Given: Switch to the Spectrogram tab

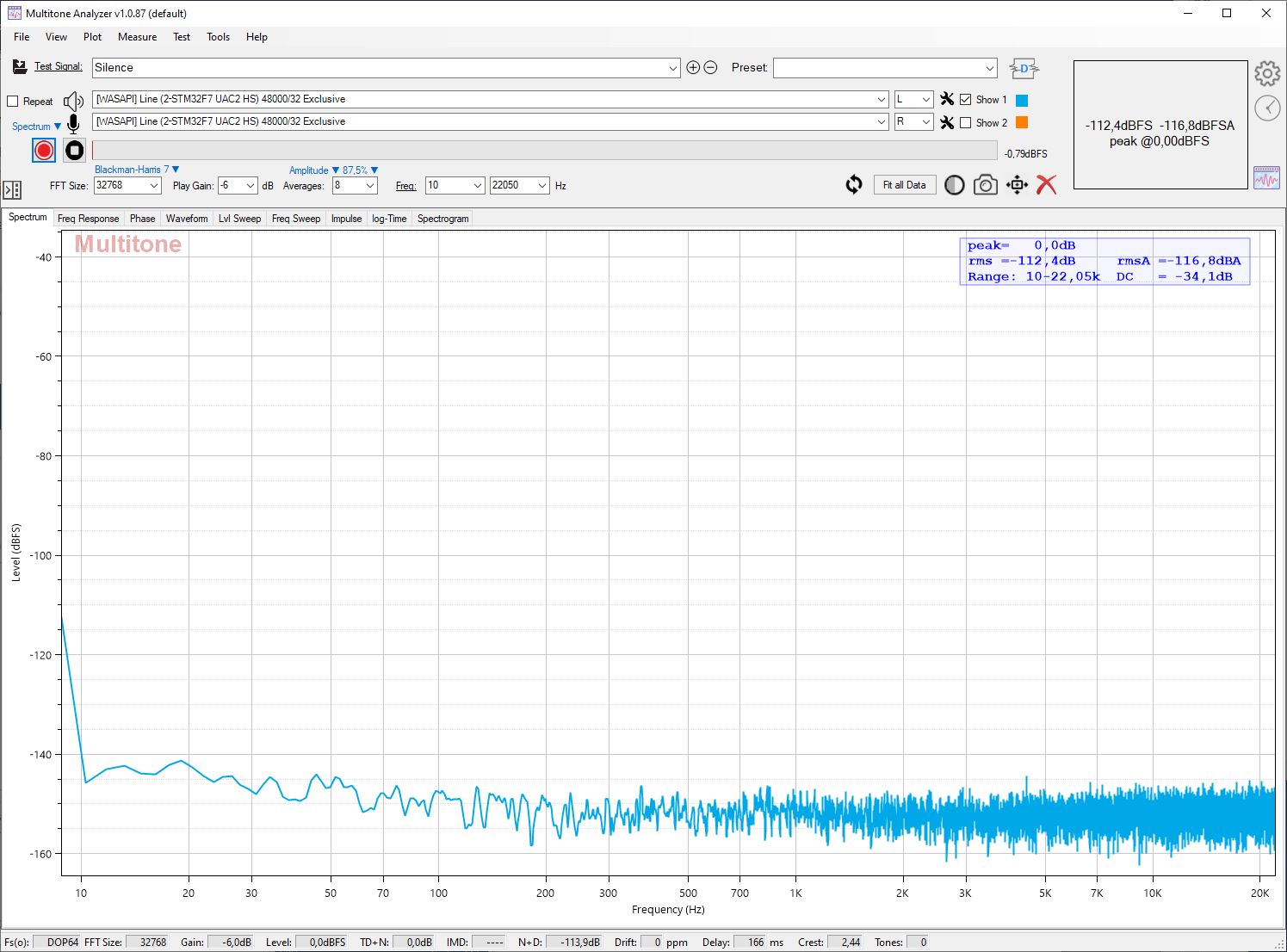Looking at the screenshot, I should (442, 219).
